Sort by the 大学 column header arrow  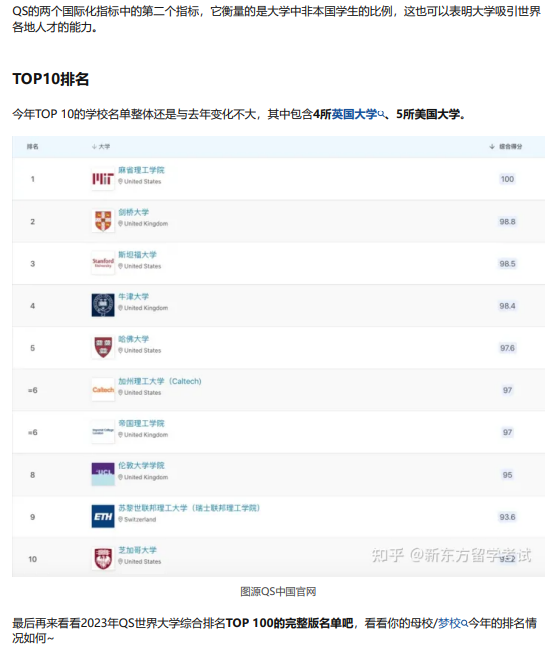click(x=94, y=146)
